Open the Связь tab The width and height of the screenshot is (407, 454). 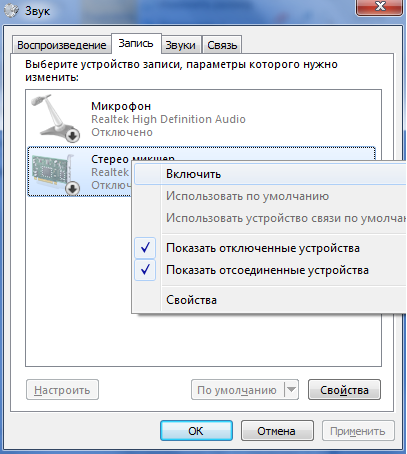pos(222,45)
